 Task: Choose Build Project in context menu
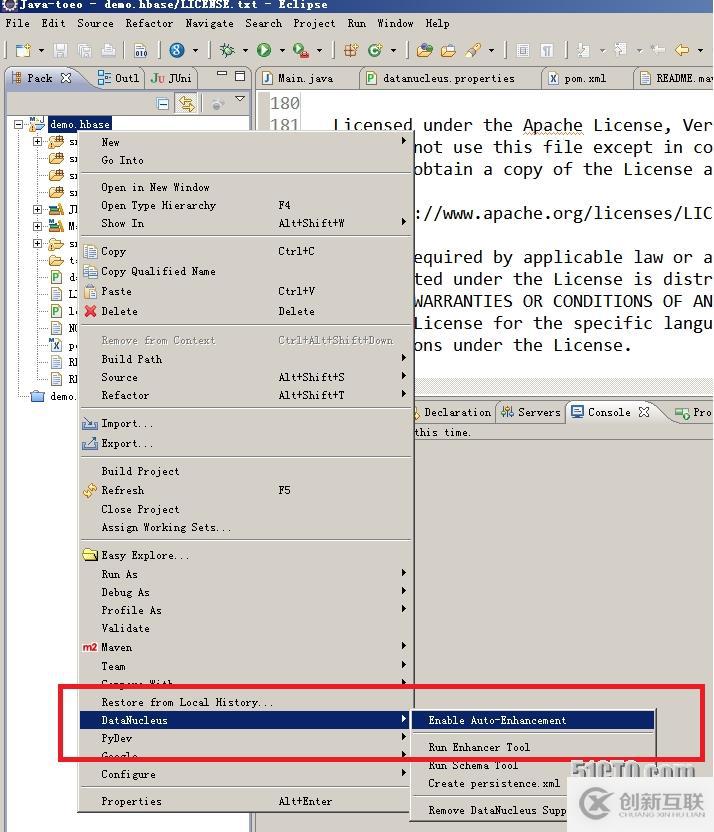(244, 471)
